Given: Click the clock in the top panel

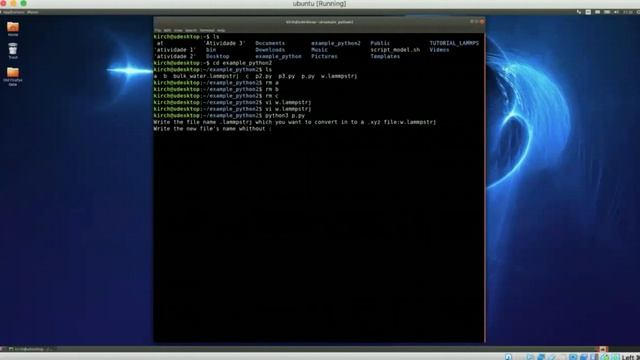Looking at the screenshot, I should [628, 12].
